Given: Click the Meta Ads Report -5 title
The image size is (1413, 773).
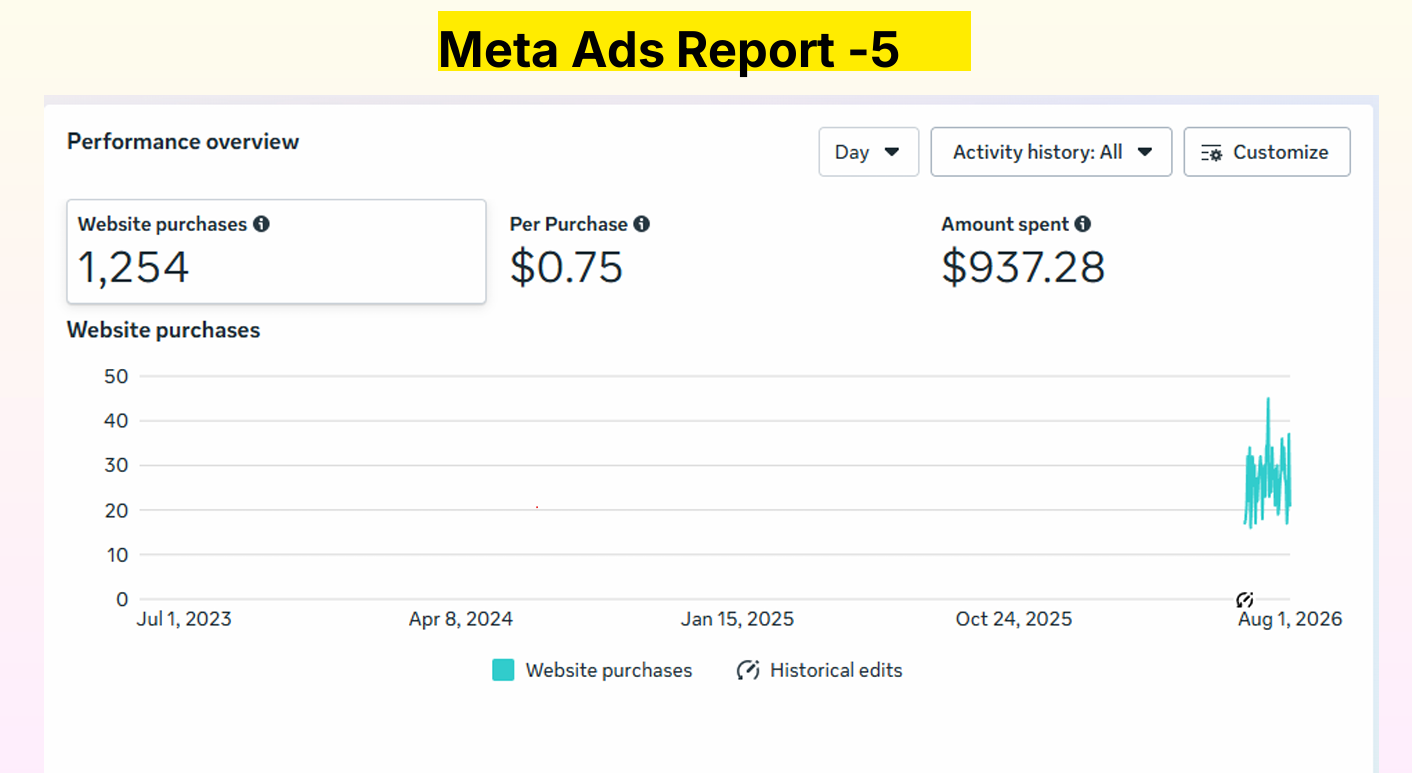Looking at the screenshot, I should click(x=670, y=48).
